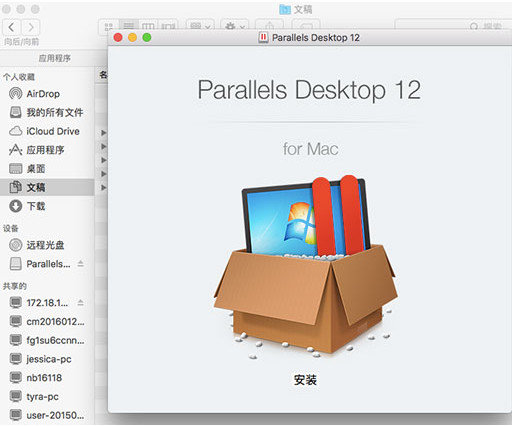The height and width of the screenshot is (426, 513).
Task: Click the All My Files icon
Action: (15, 112)
